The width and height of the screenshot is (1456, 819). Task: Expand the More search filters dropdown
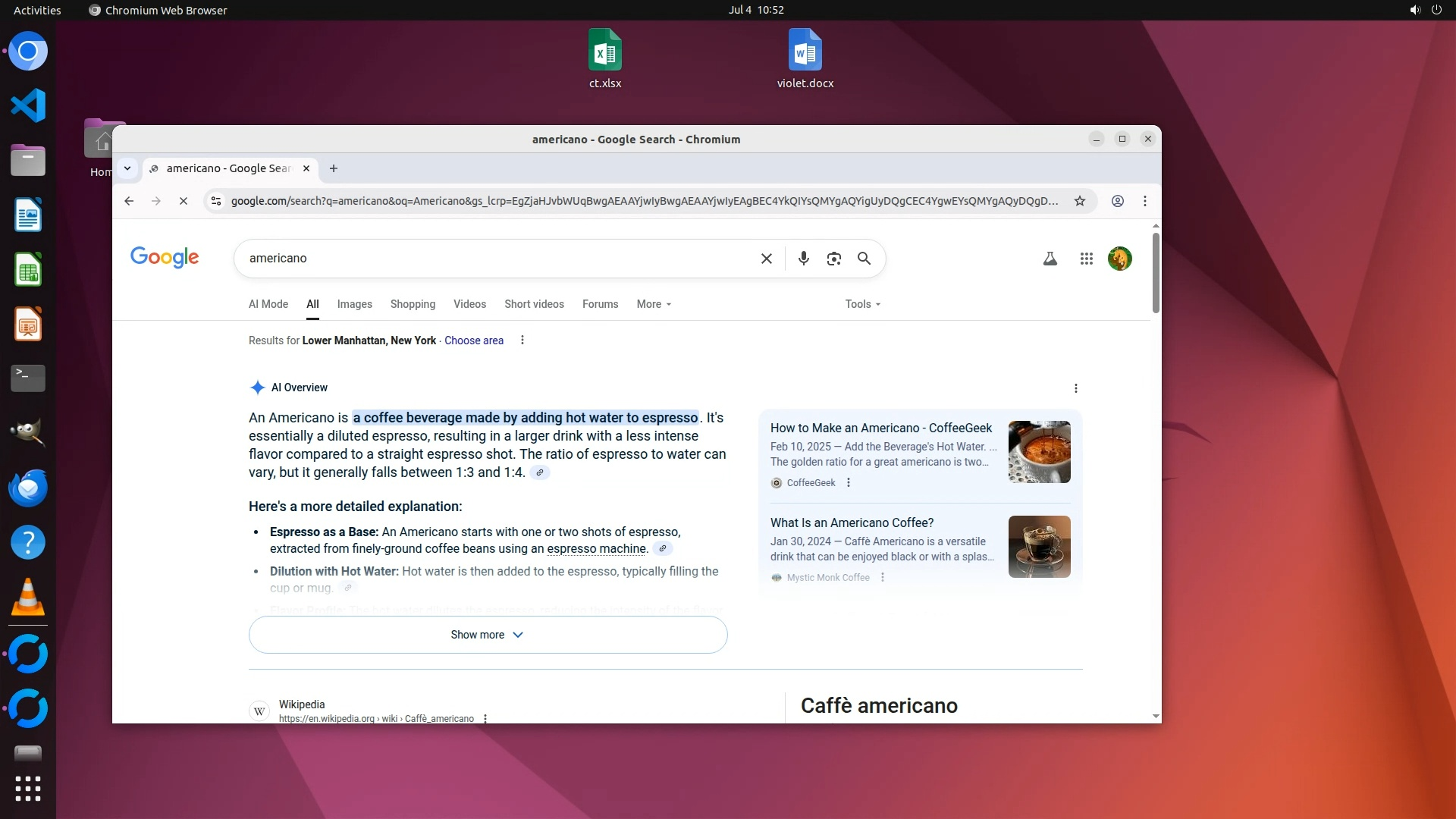pos(654,304)
